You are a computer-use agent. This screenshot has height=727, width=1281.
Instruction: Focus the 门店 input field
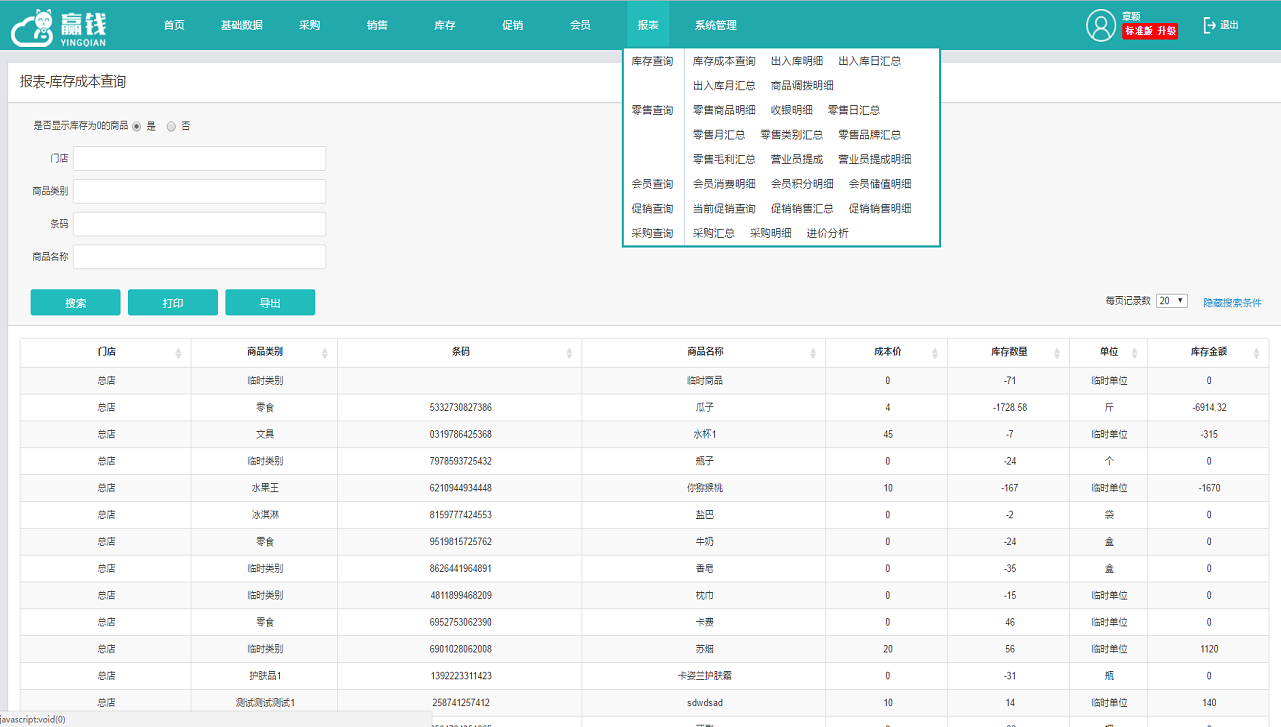pos(199,159)
